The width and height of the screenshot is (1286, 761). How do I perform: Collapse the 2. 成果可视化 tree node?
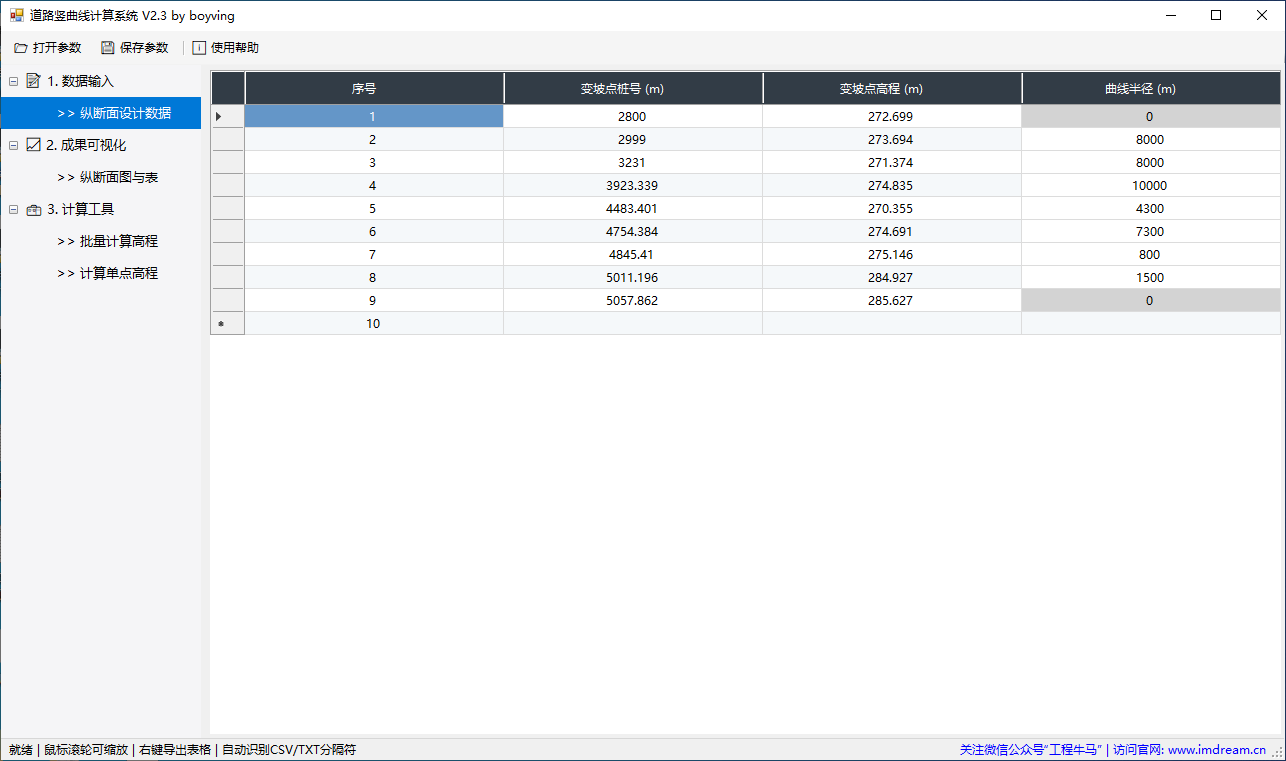coord(13,145)
